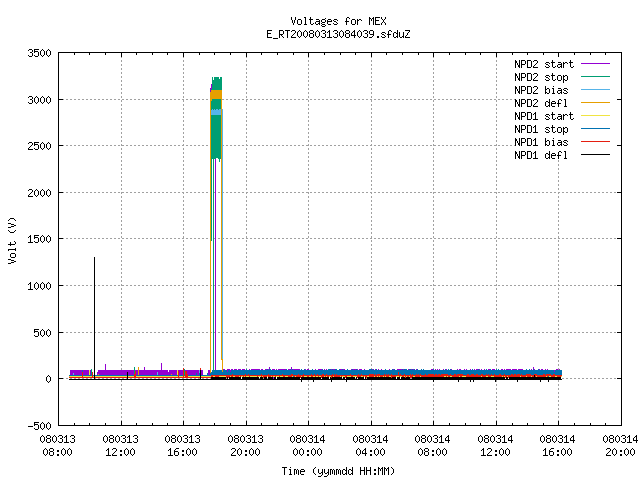Click the 080314 20:00 x-axis label

[x=620, y=446]
